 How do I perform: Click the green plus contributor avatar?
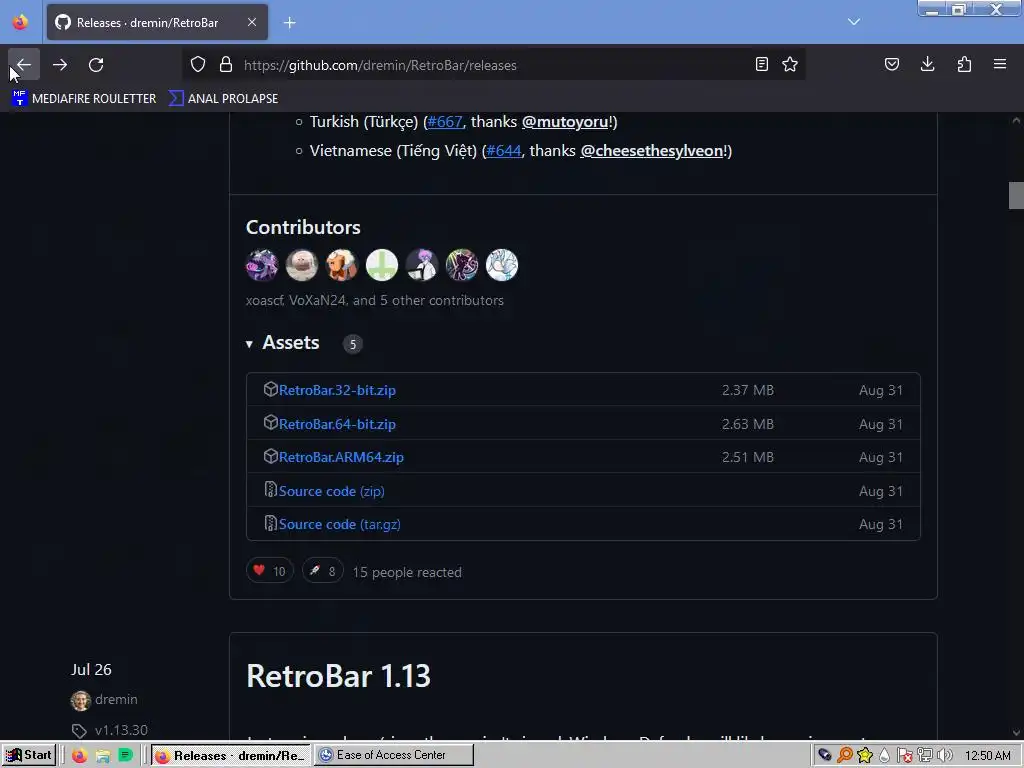tap(382, 265)
